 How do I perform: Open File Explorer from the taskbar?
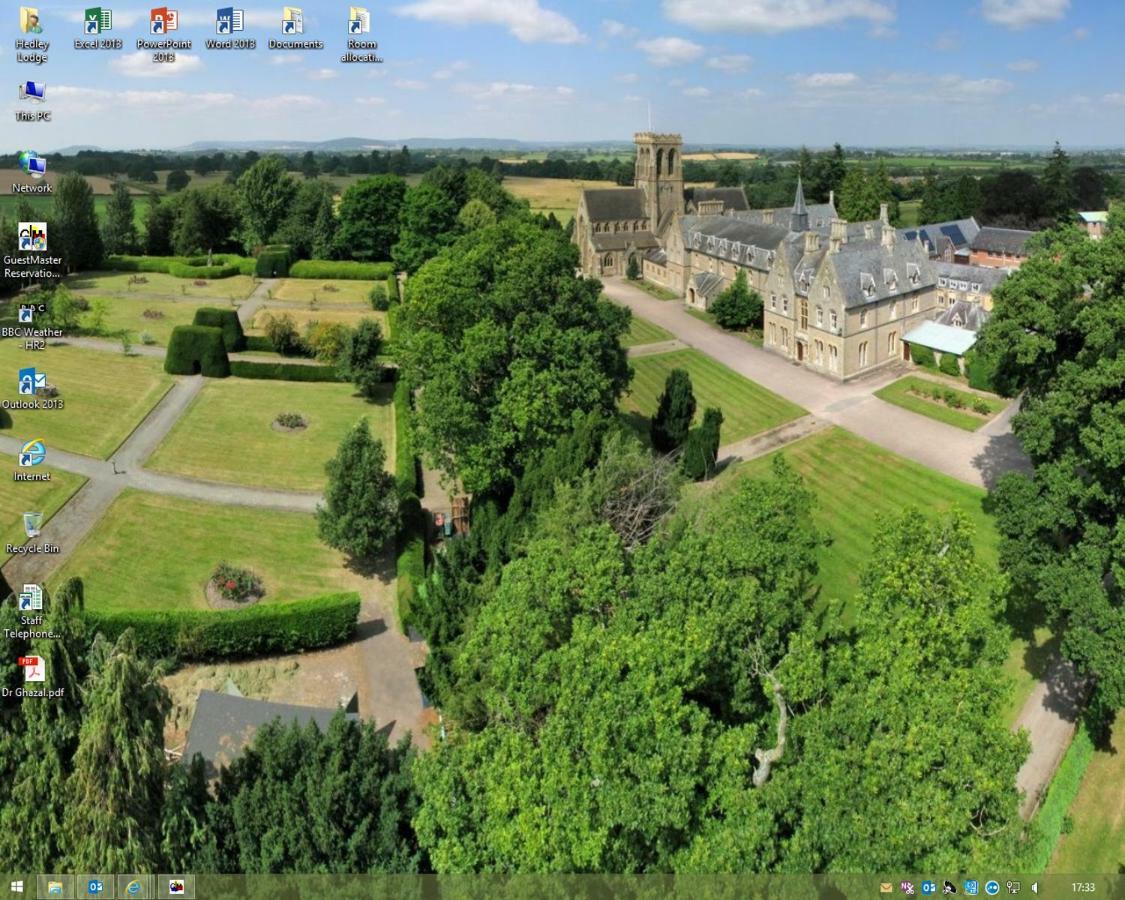(55, 887)
